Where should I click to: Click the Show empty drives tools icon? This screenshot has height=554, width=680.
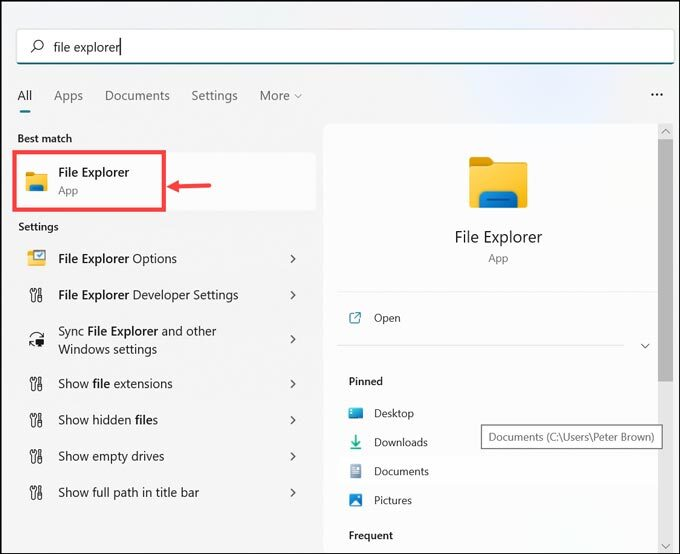coord(36,456)
